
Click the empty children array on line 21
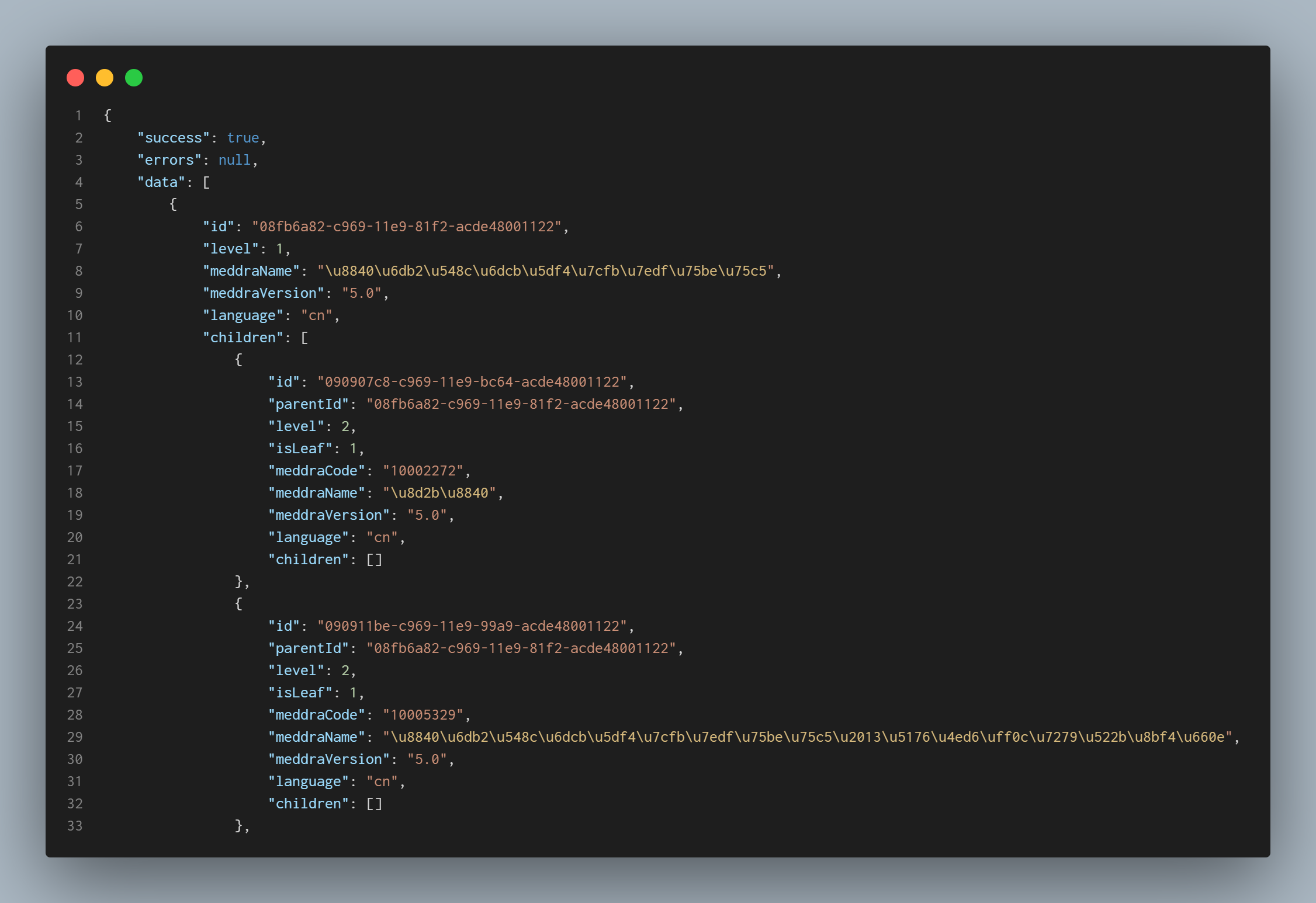click(374, 560)
